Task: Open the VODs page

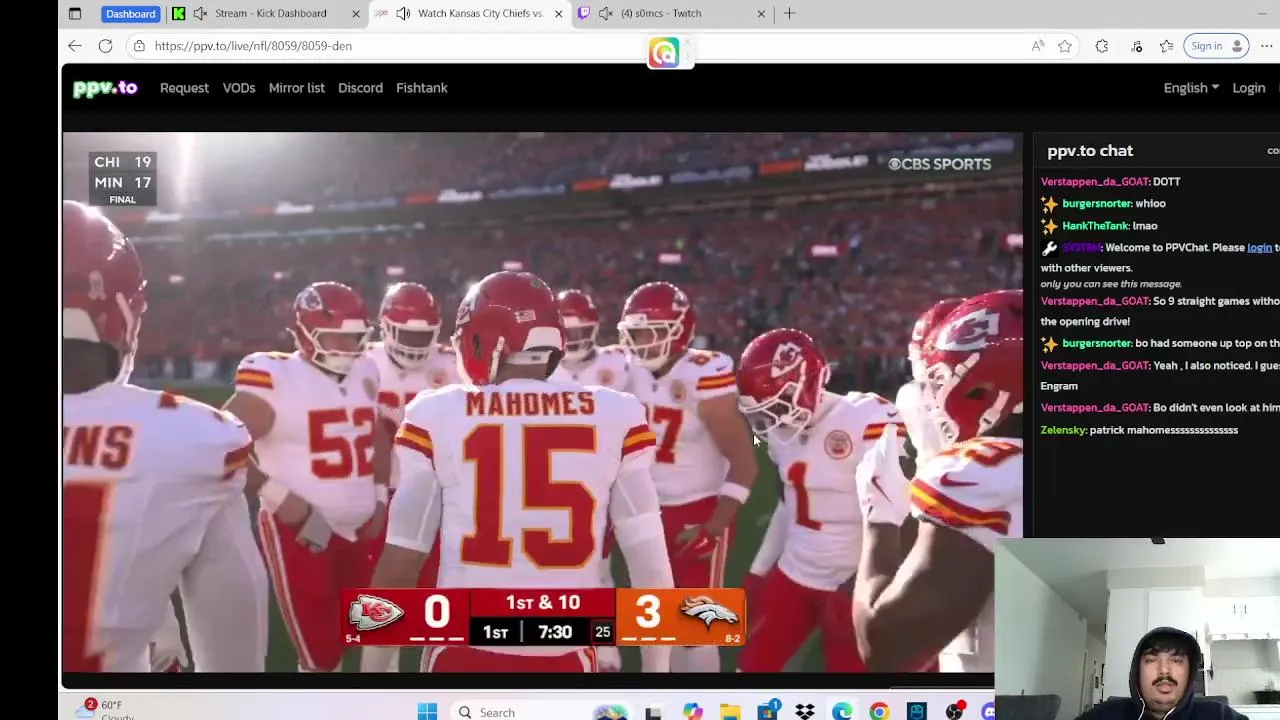Action: [239, 88]
